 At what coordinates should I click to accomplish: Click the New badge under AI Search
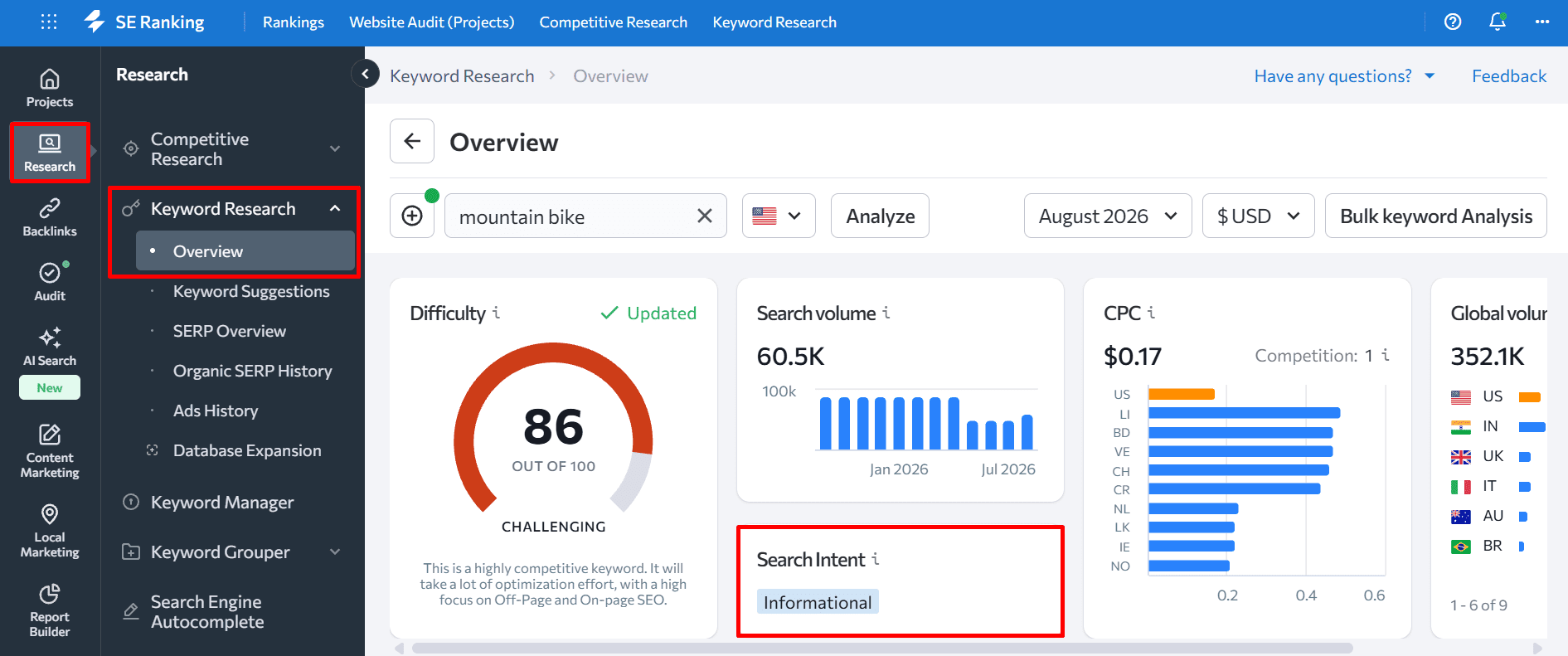(50, 387)
